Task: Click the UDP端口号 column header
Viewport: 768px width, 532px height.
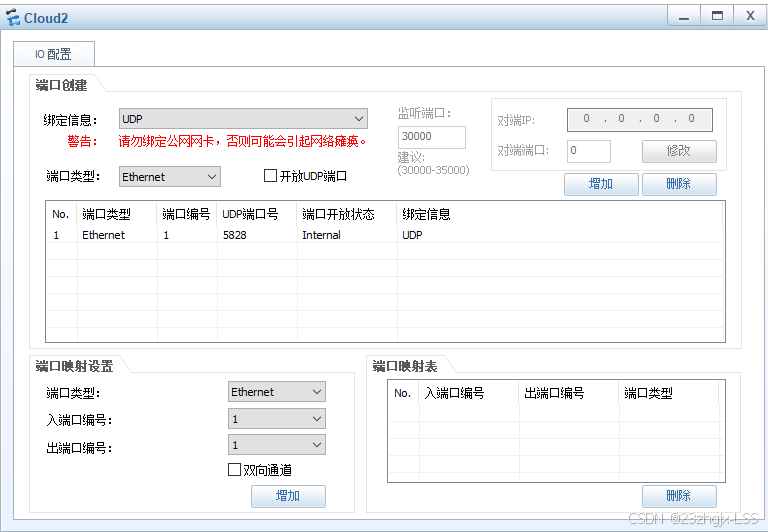Action: 257,214
